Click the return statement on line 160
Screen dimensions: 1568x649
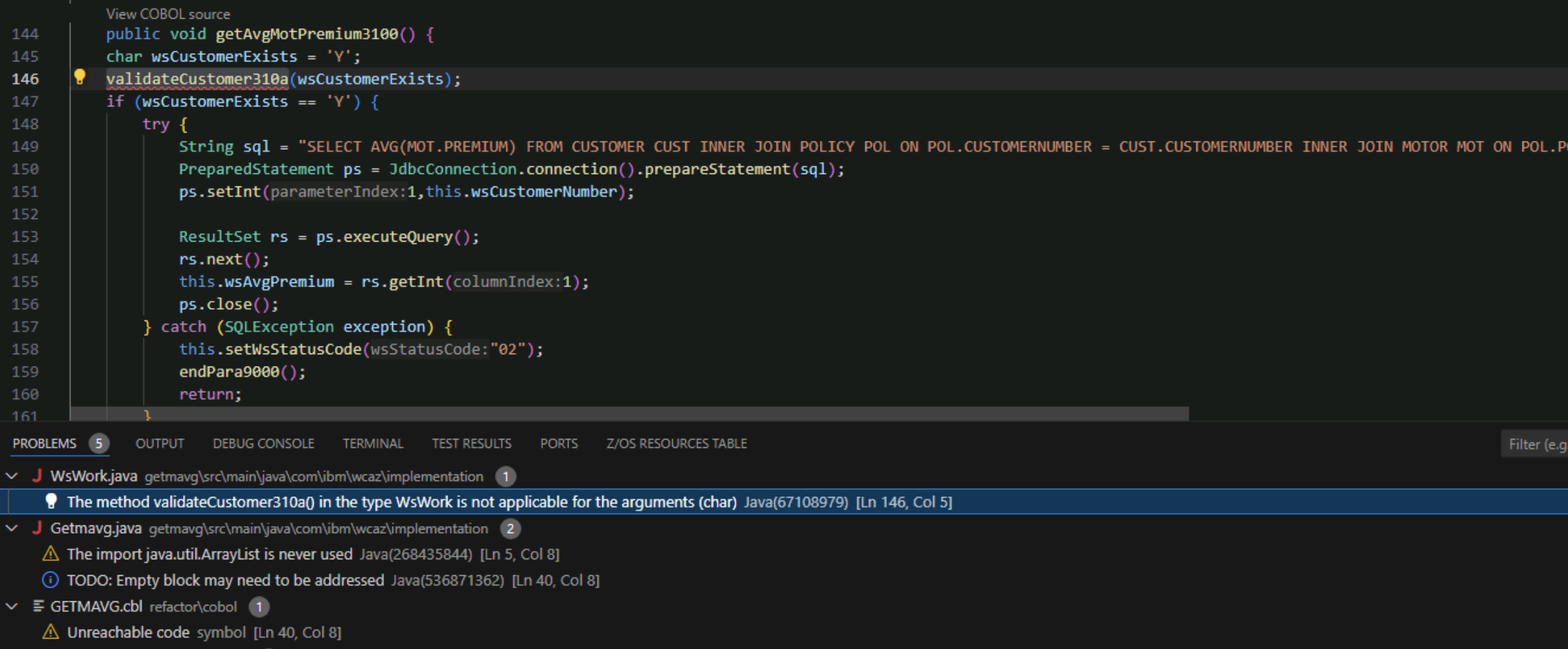pos(210,394)
